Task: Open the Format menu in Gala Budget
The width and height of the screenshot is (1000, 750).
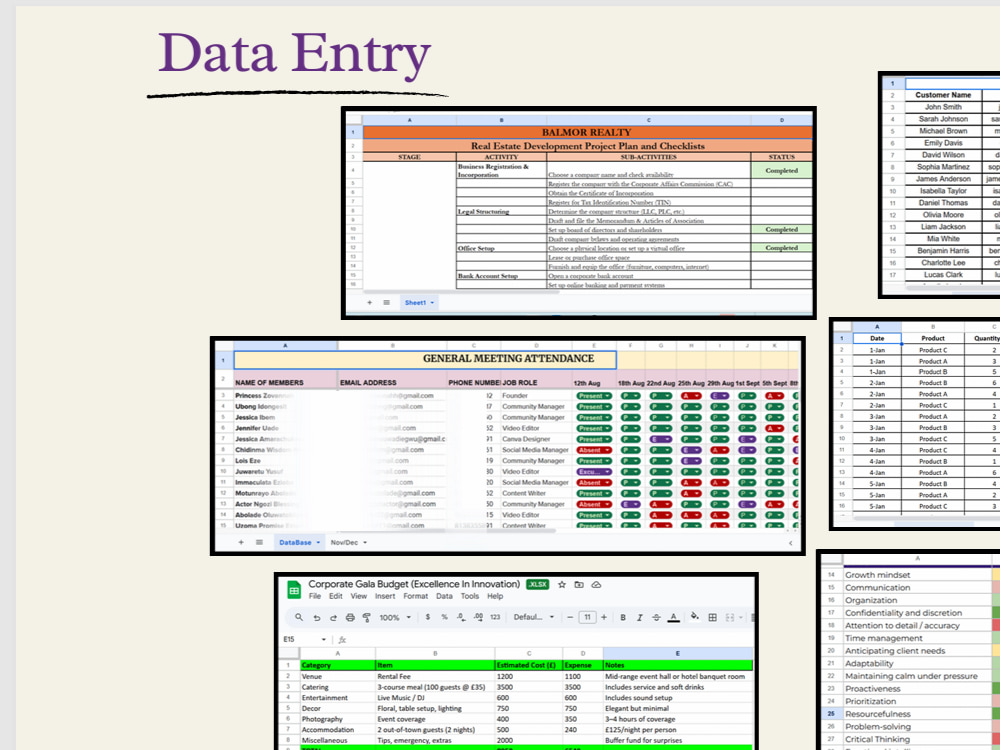Action: pos(416,596)
